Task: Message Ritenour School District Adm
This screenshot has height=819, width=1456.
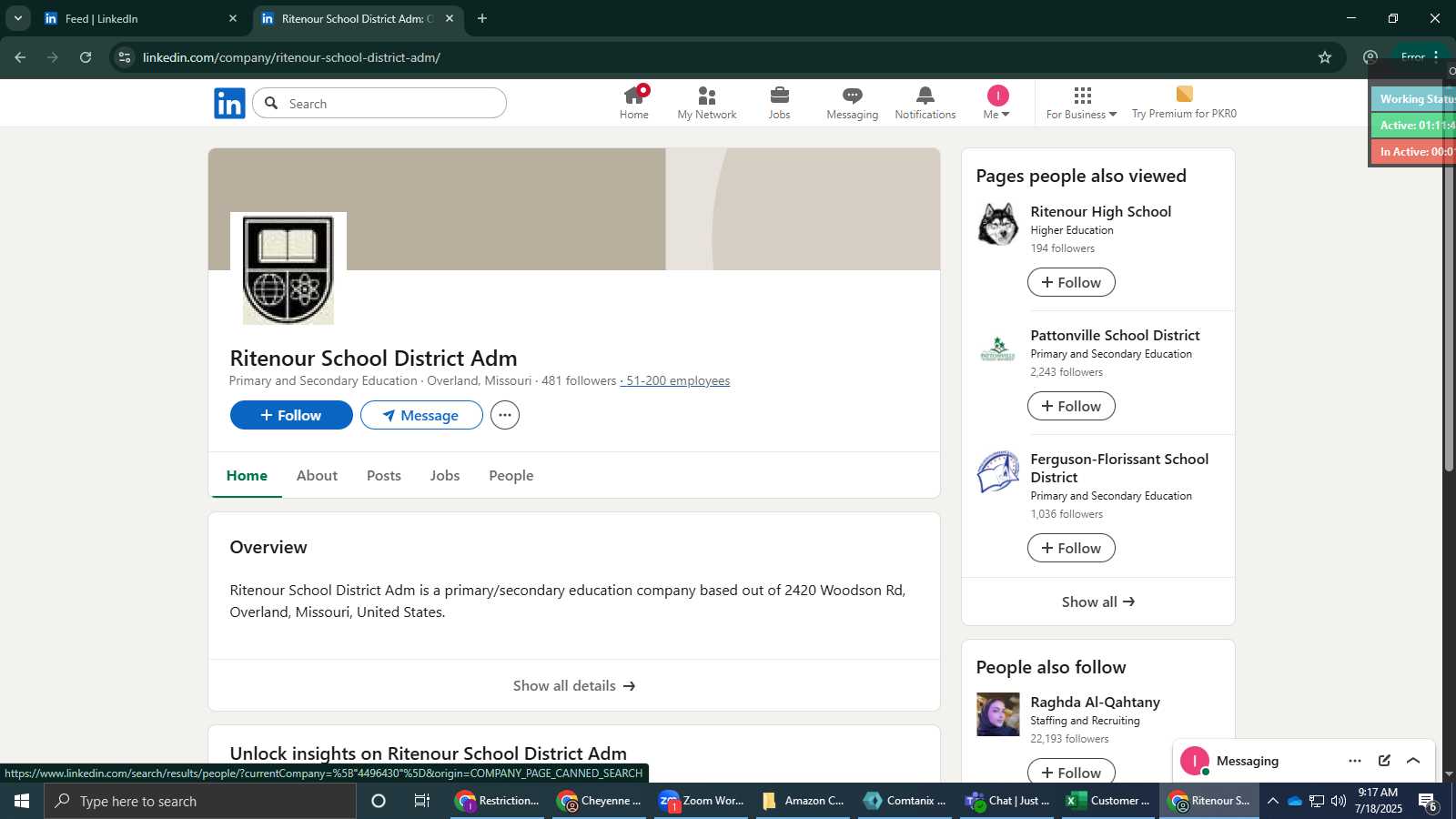Action: click(x=421, y=415)
